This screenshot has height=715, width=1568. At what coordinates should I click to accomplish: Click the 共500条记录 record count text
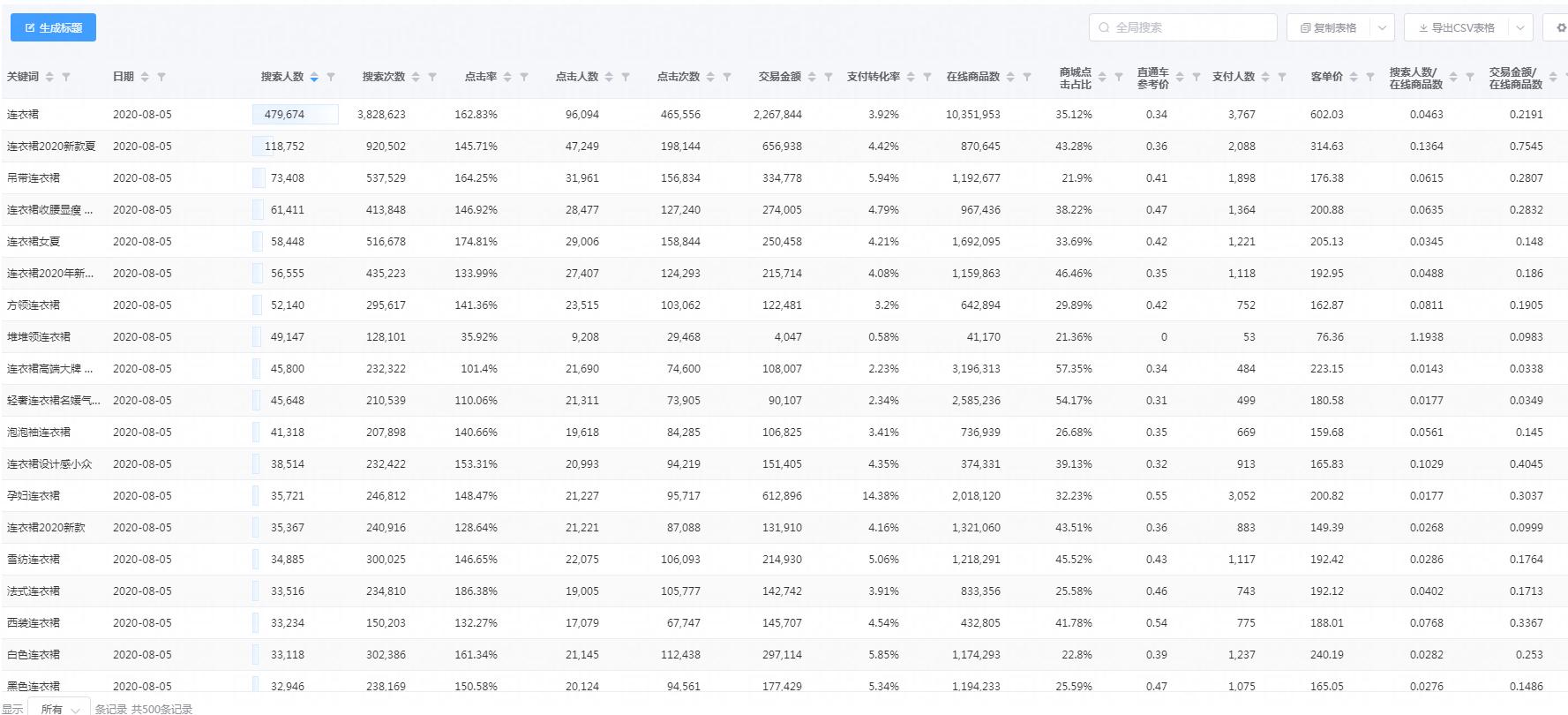(x=161, y=709)
